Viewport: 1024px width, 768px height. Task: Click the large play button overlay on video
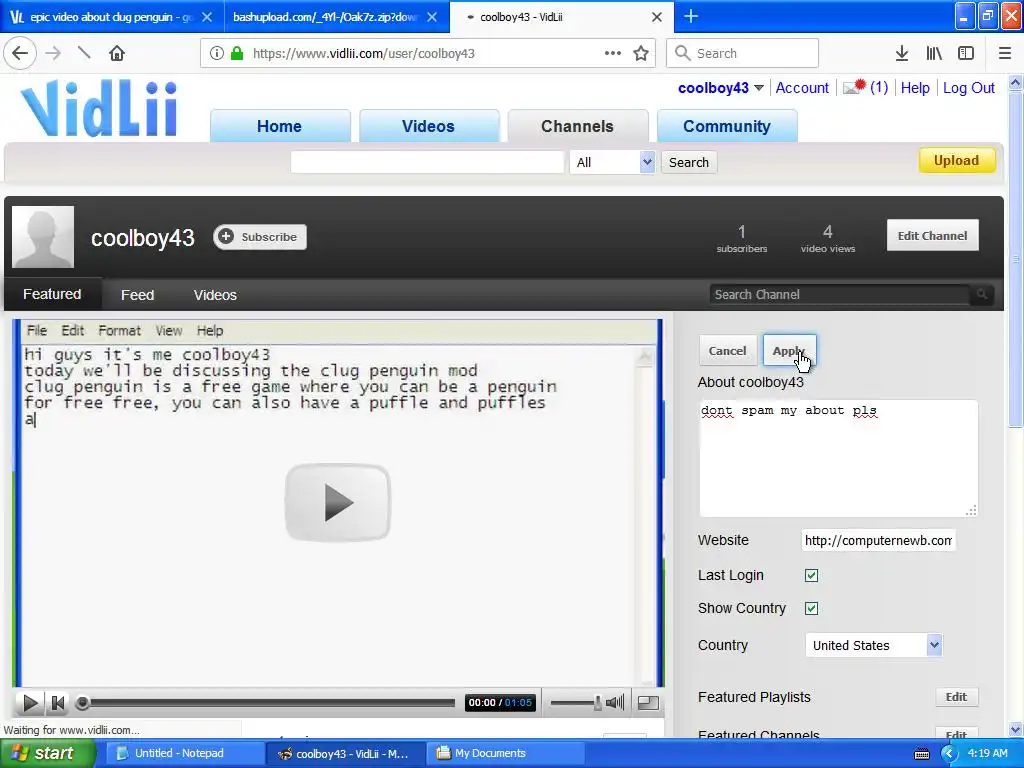click(x=338, y=502)
